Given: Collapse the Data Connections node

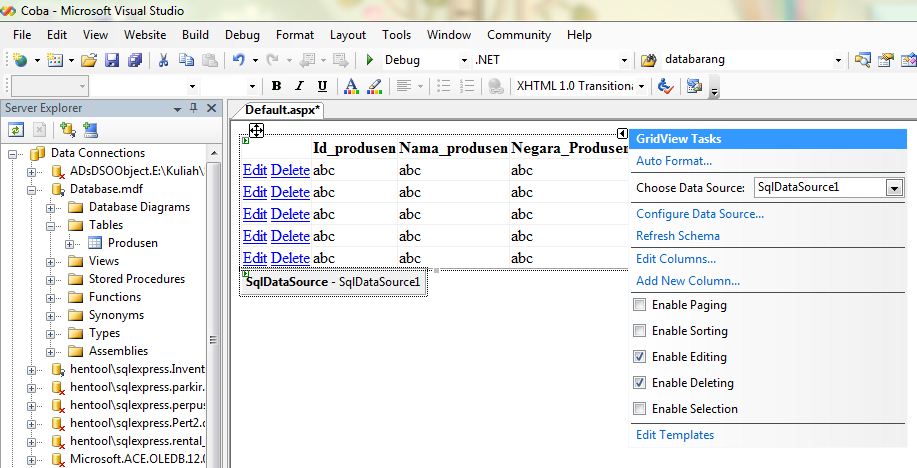Looking at the screenshot, I should [x=13, y=154].
